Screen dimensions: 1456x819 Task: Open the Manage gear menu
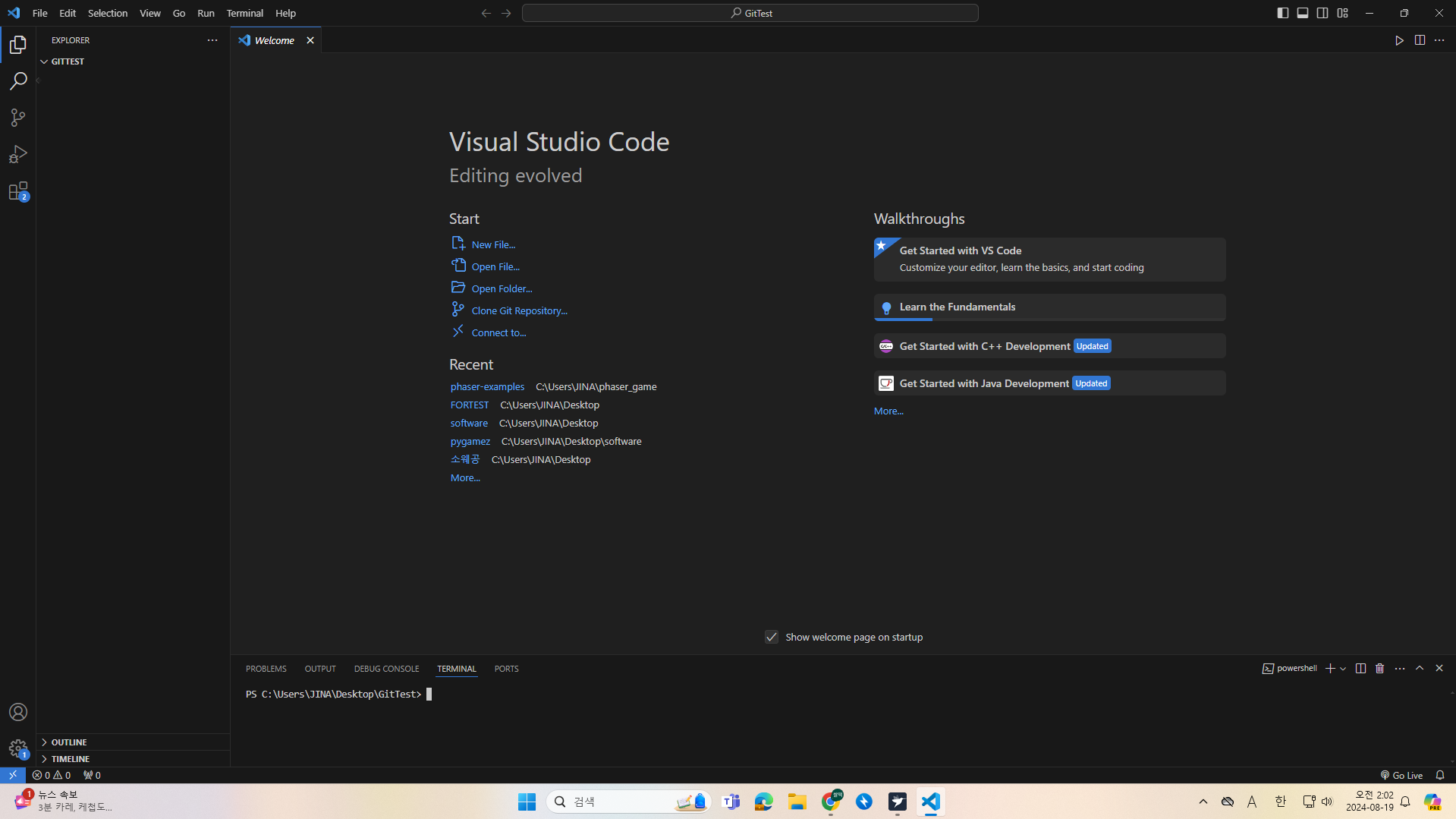18,749
